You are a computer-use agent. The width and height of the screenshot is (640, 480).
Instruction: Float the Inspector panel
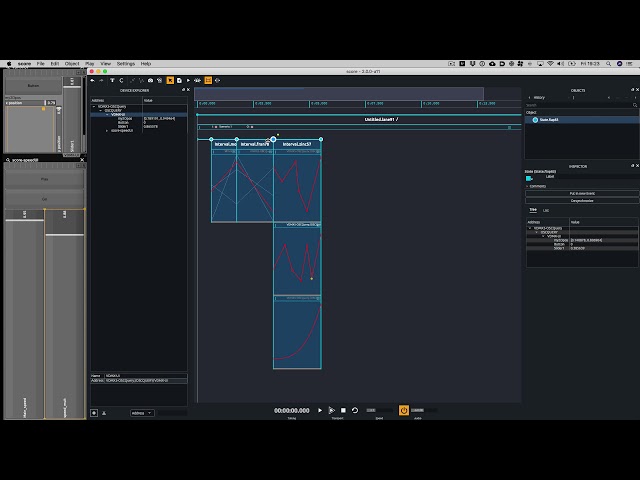click(x=633, y=166)
